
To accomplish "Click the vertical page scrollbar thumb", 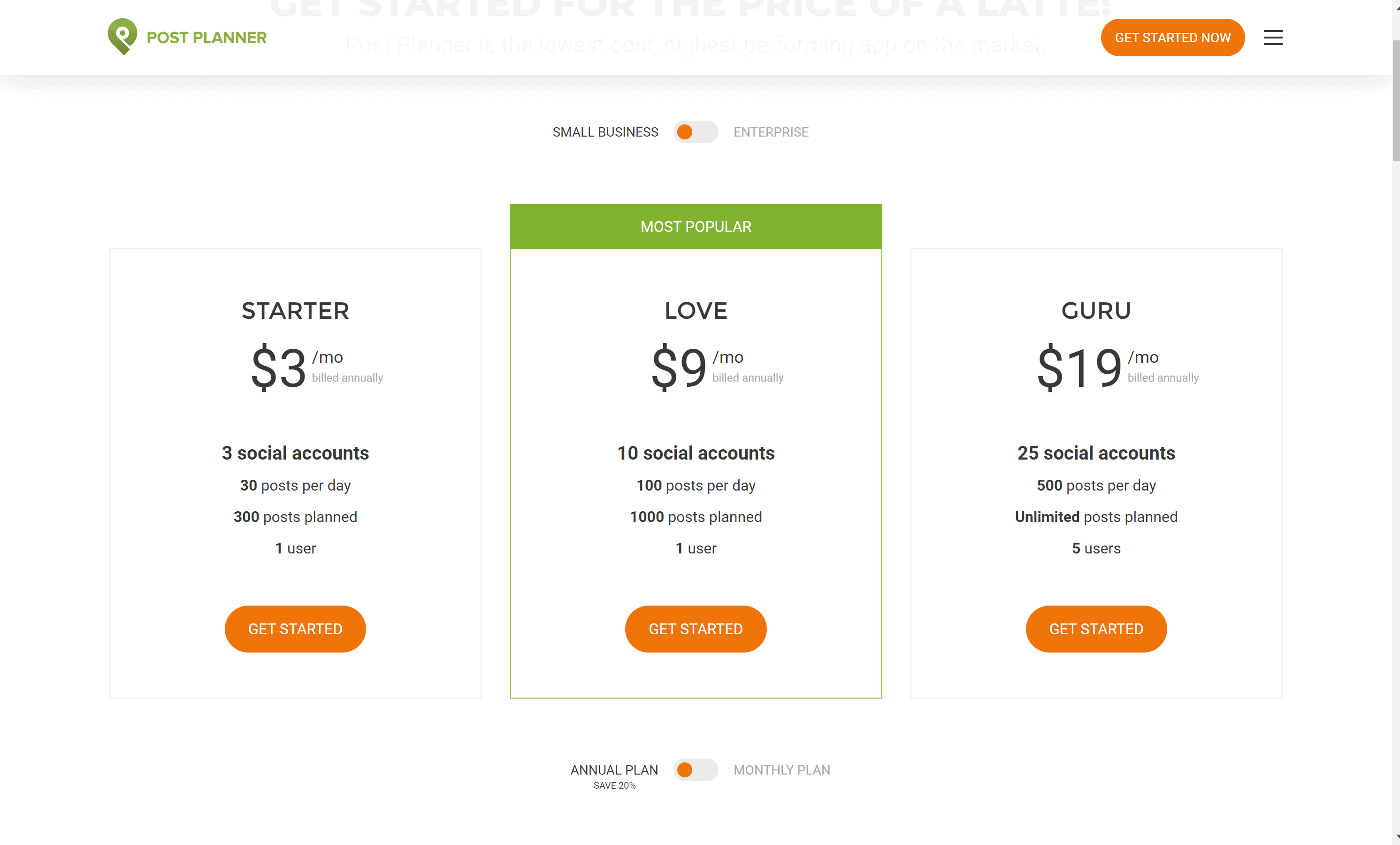I will pyautogui.click(x=1395, y=100).
